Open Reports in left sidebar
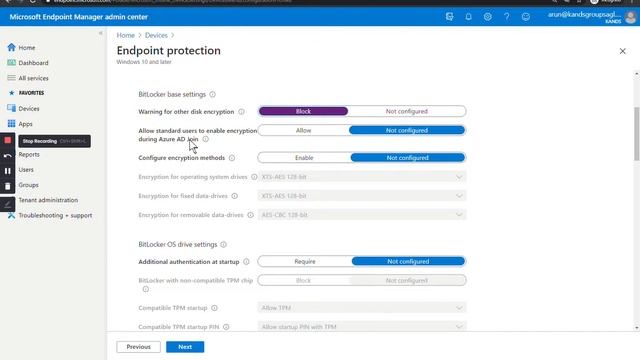This screenshot has height=360, width=640. coord(29,154)
